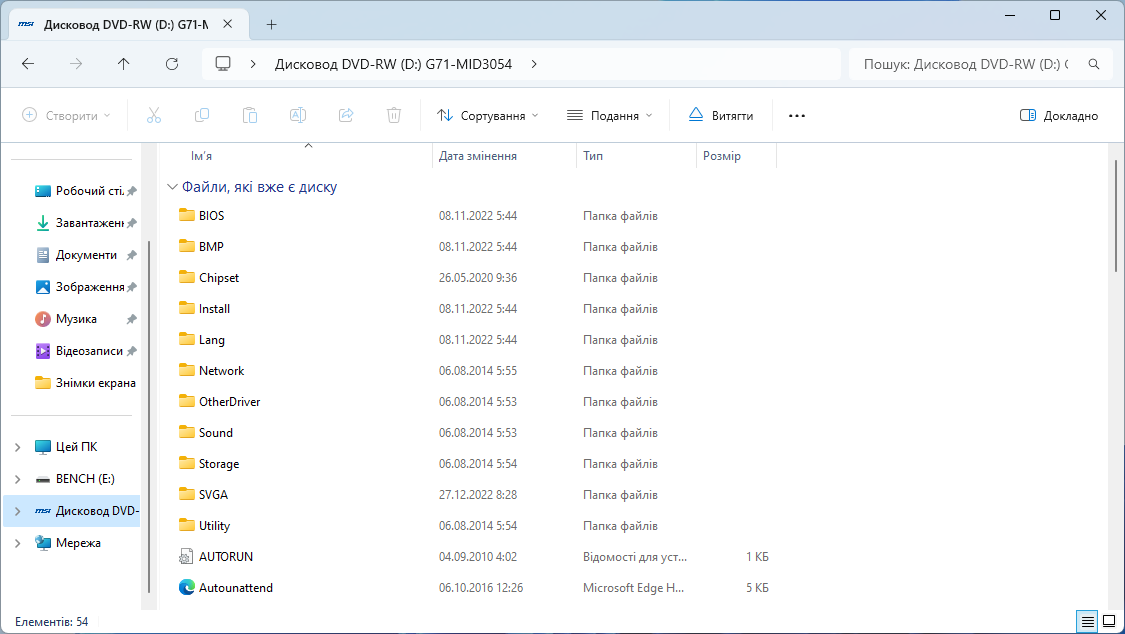Select the Дисковод DVD-RW (D:) window tab
Screen dimensions: 1125x634
click(x=126, y=24)
